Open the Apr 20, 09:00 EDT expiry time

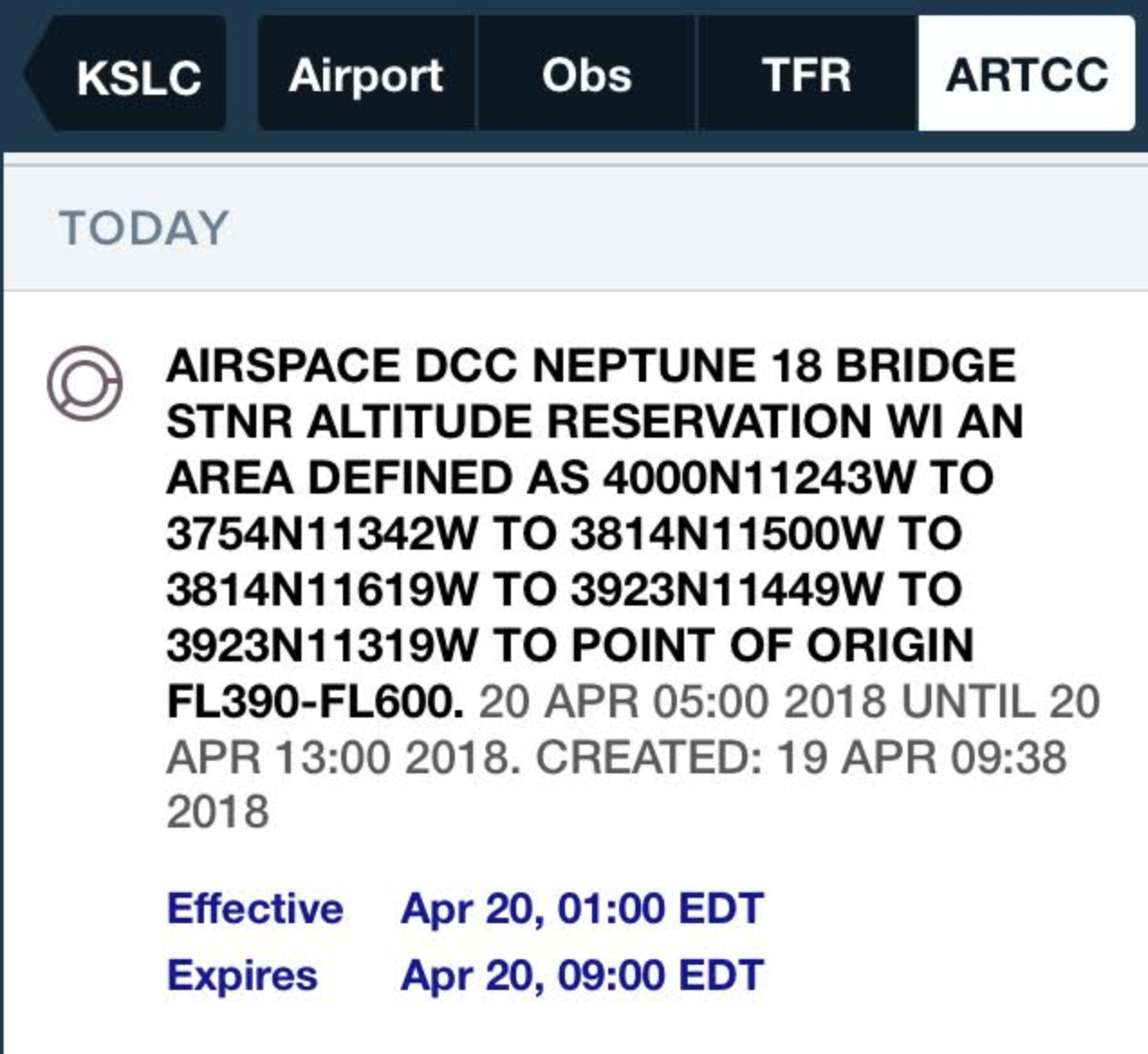(582, 975)
